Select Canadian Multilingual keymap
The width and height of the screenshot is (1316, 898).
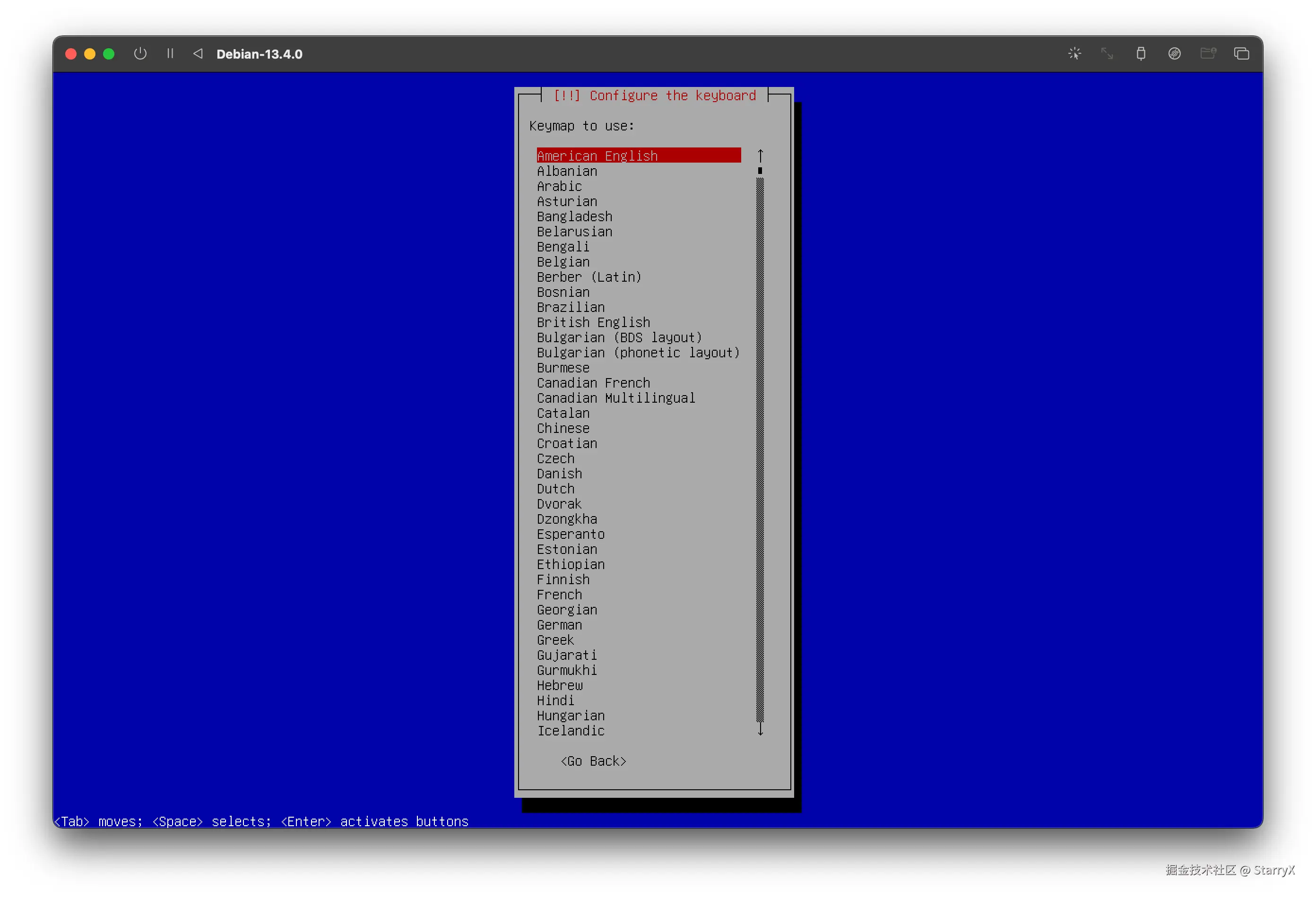click(615, 398)
